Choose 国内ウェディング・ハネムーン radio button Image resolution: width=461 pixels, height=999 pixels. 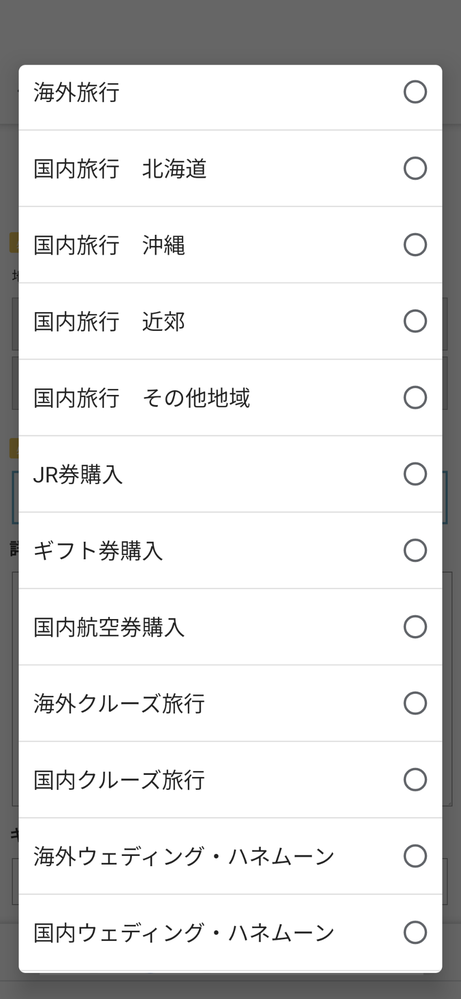pos(415,933)
